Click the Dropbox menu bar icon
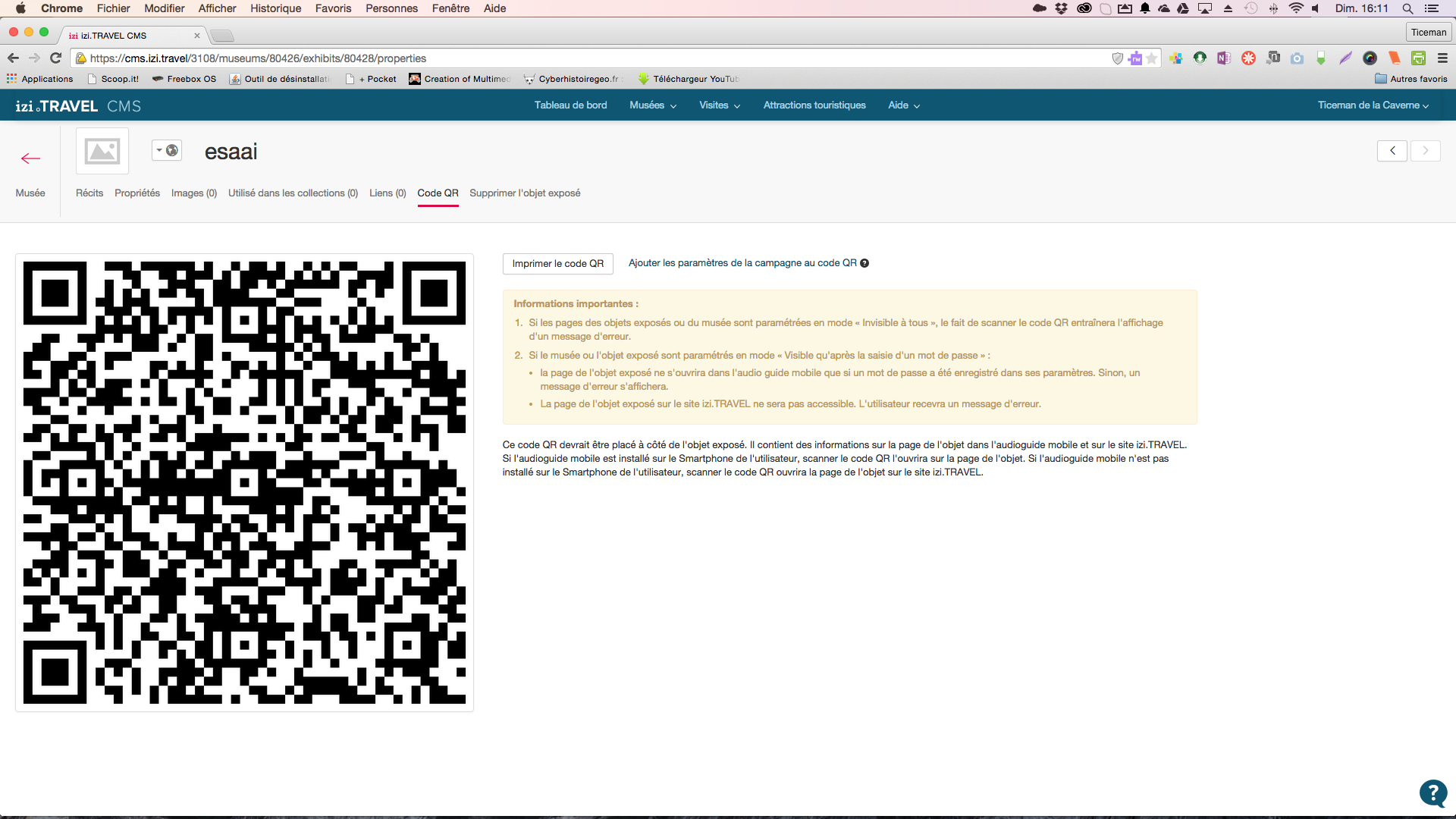 (x=1061, y=8)
